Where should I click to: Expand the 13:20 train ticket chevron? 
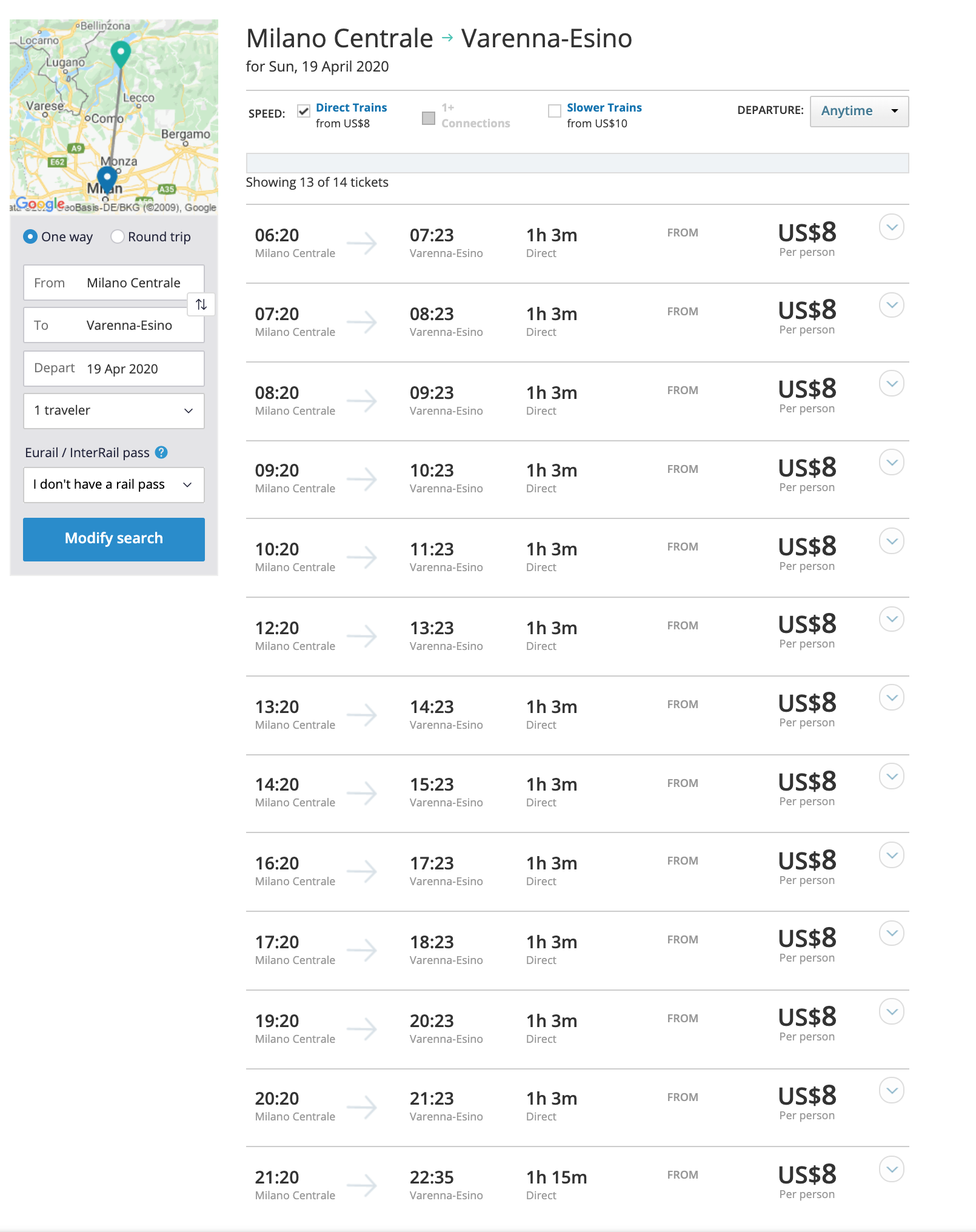point(892,698)
